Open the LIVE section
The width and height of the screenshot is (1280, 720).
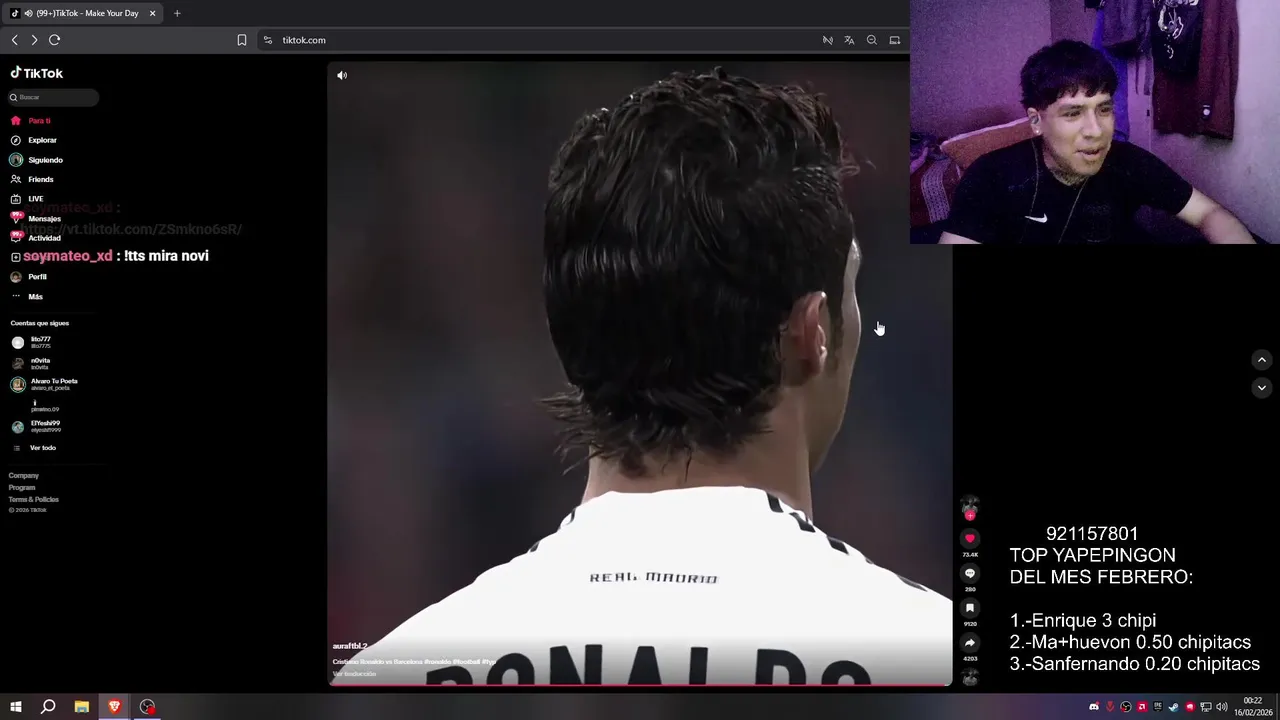[27, 199]
